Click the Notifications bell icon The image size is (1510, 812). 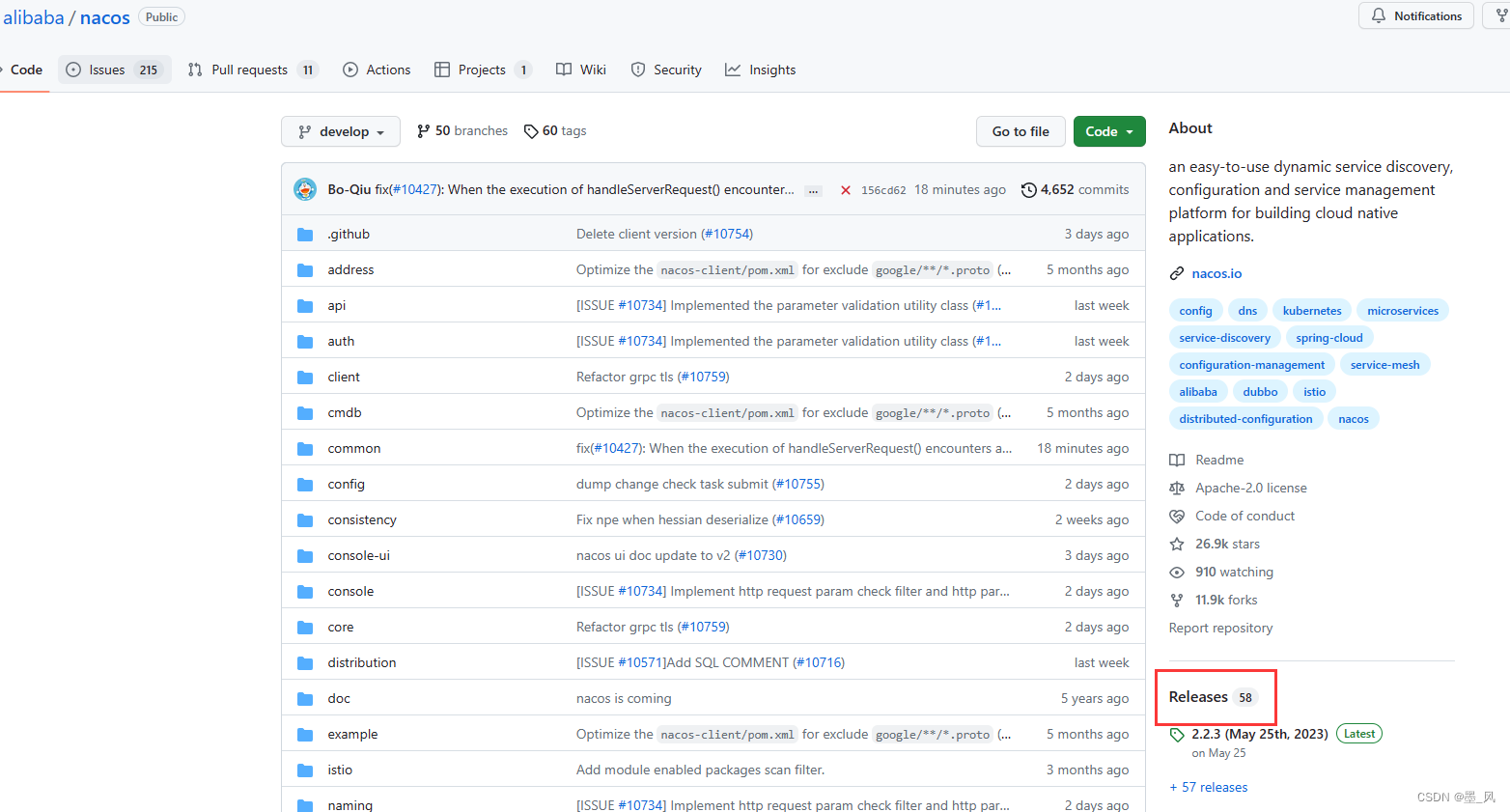tap(1379, 15)
